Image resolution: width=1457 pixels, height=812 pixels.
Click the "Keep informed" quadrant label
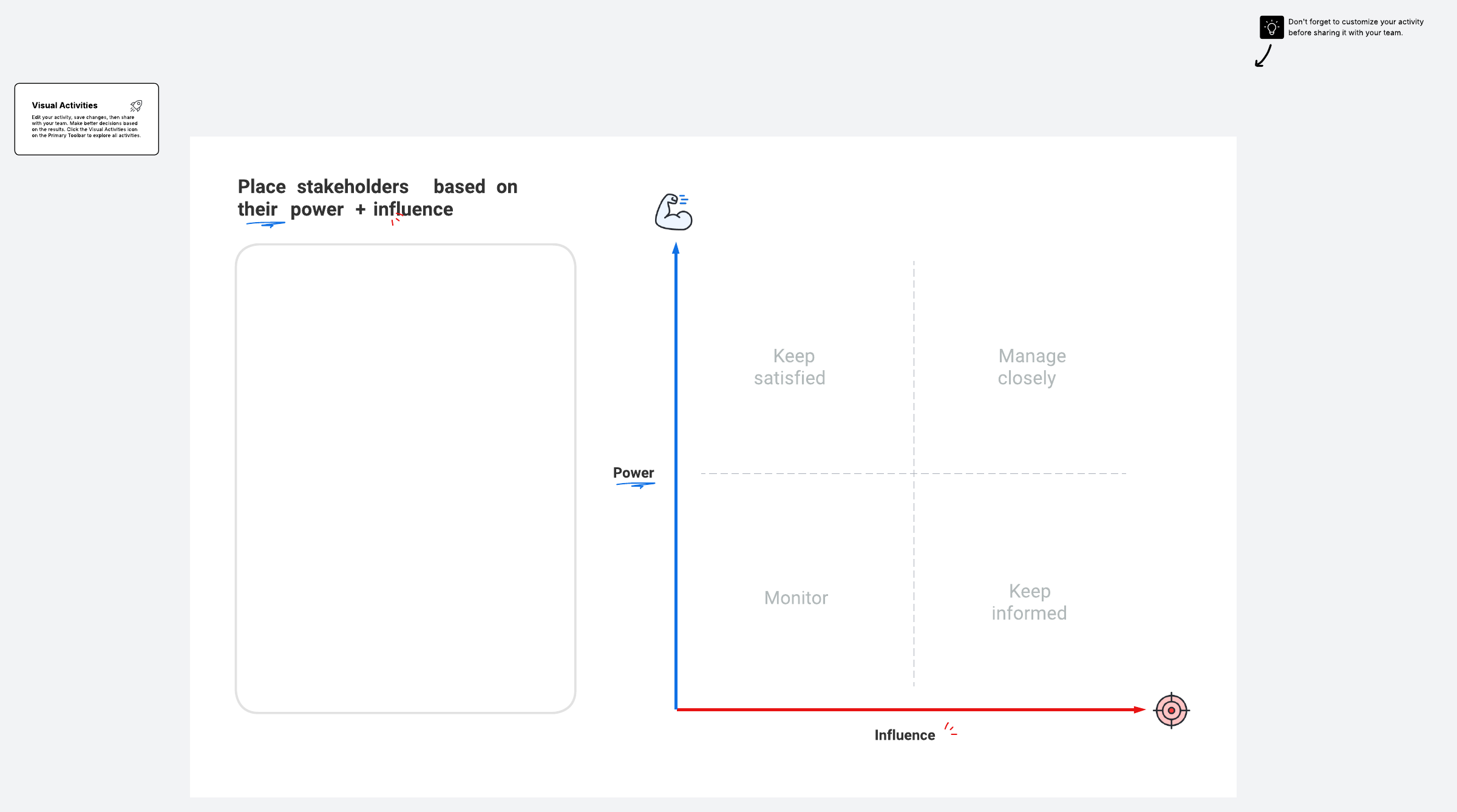tap(1029, 602)
